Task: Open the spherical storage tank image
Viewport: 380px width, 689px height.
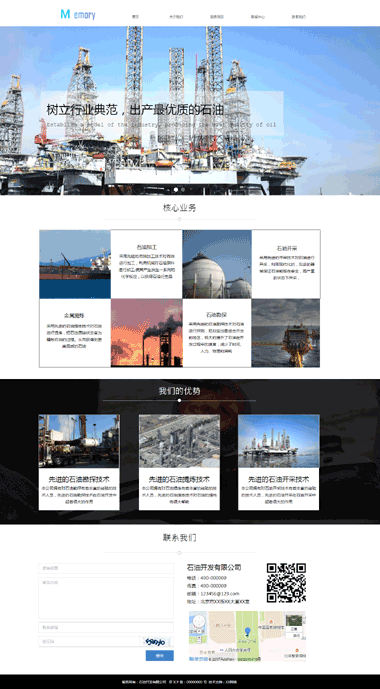Action: tap(217, 264)
